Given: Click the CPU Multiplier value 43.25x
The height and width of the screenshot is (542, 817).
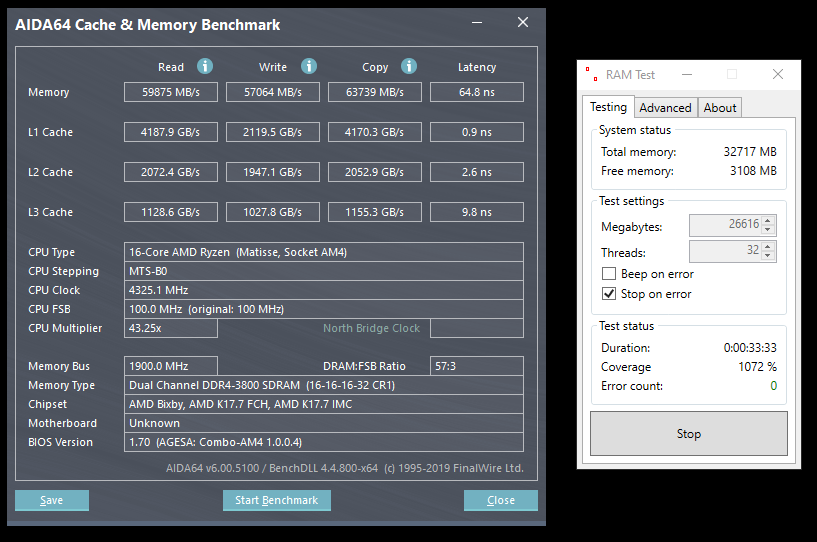Looking at the screenshot, I should coord(171,328).
